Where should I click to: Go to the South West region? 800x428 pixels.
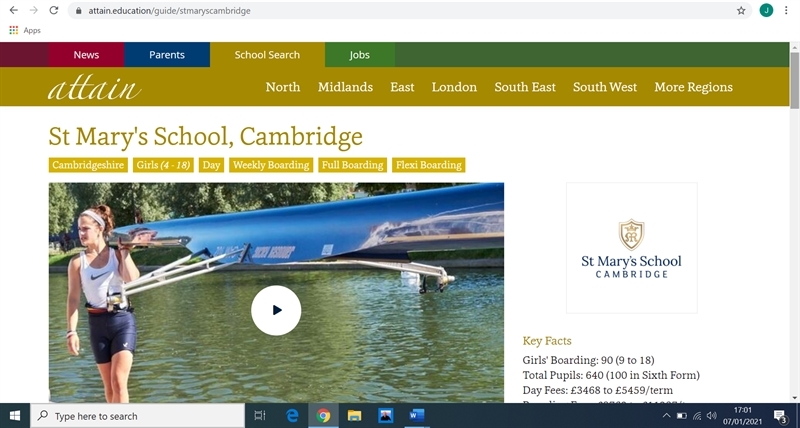605,87
